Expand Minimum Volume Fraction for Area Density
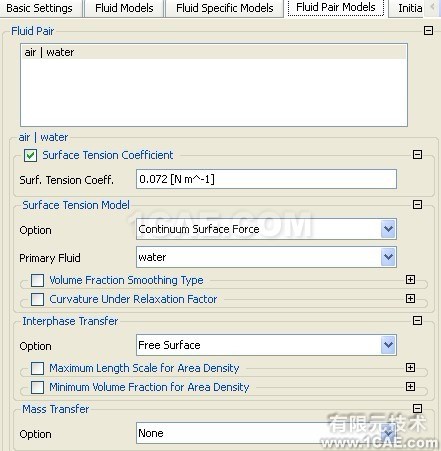The height and width of the screenshot is (451, 441). [x=410, y=386]
